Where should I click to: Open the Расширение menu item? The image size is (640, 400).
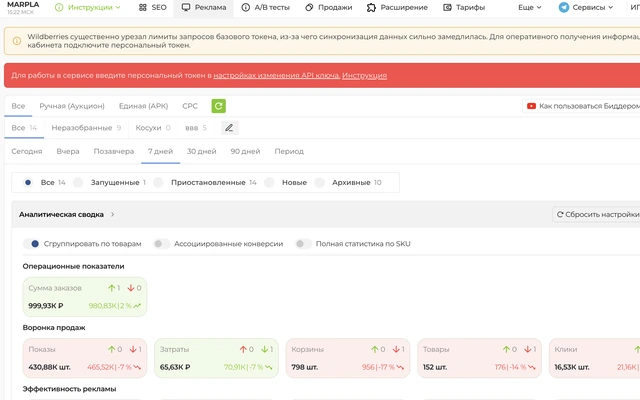point(397,7)
